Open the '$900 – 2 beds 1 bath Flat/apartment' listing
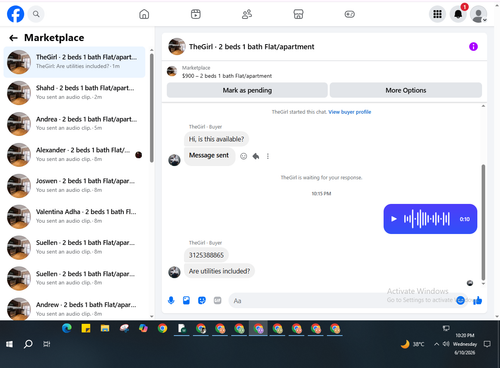The width and height of the screenshot is (500, 368). pos(227,76)
